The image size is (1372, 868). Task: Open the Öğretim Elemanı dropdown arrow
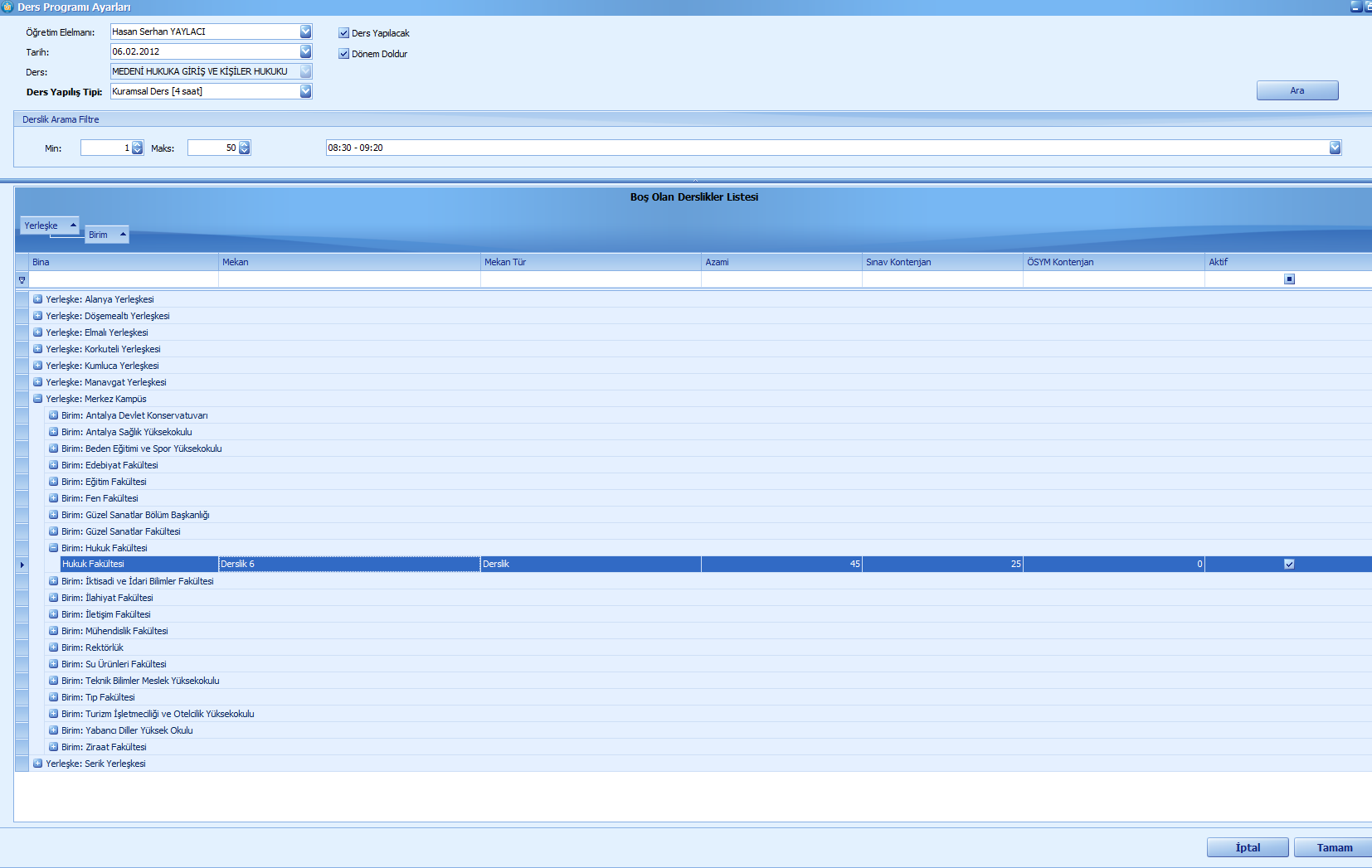[x=305, y=32]
